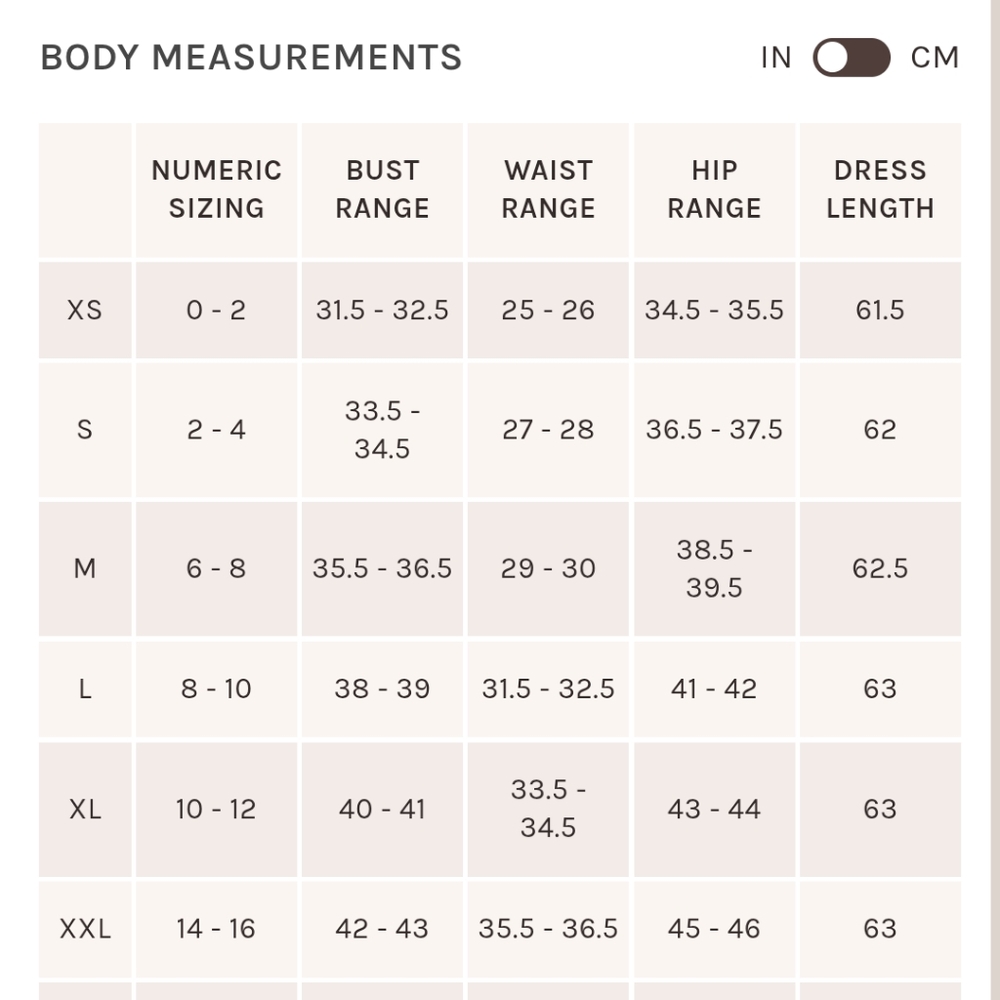1000x1000 pixels.
Task: Select the XS size row label
Action: coord(85,310)
